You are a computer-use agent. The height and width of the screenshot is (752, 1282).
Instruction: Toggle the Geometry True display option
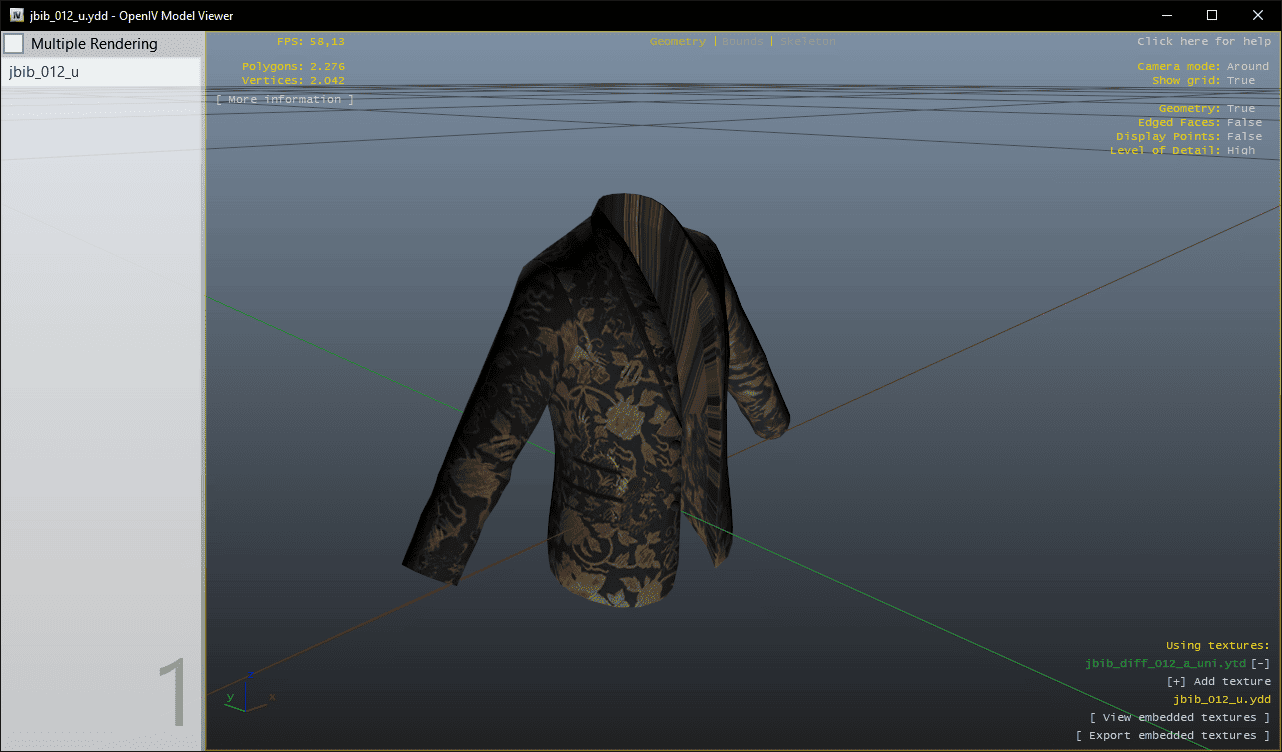click(1240, 109)
